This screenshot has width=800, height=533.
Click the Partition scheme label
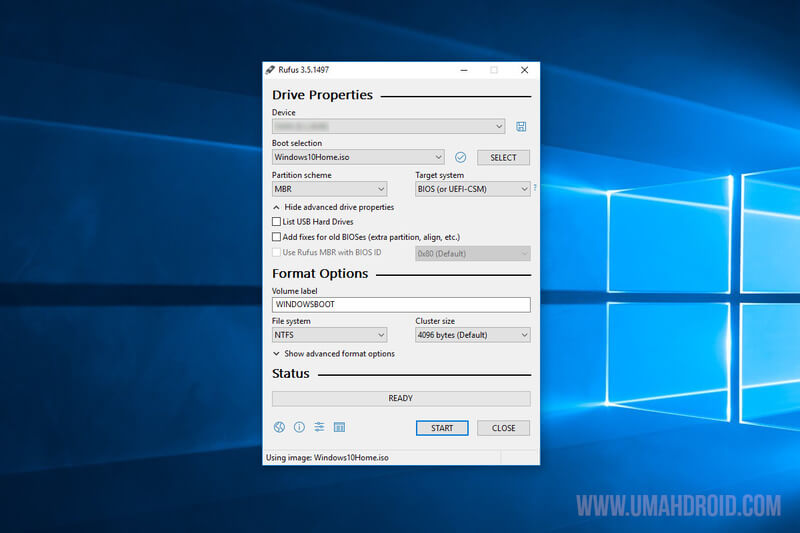[x=302, y=175]
